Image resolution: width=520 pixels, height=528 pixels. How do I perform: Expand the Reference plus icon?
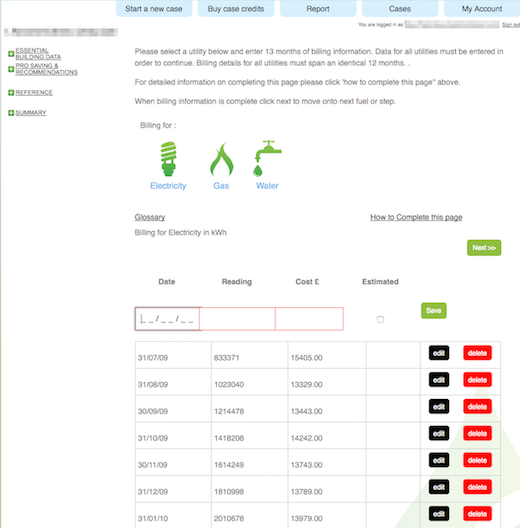[11, 93]
